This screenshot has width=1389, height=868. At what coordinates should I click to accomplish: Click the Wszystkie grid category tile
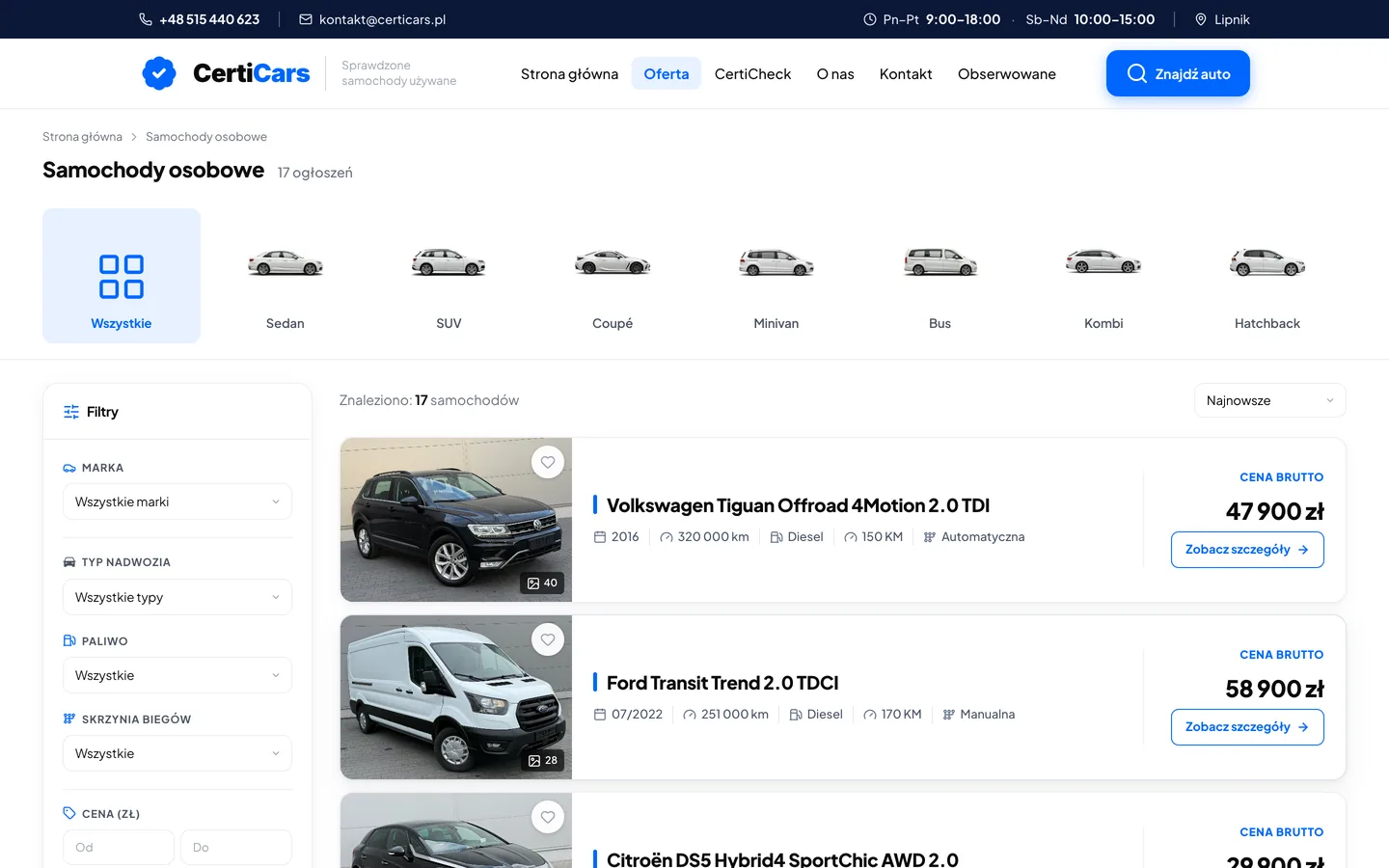(122, 276)
